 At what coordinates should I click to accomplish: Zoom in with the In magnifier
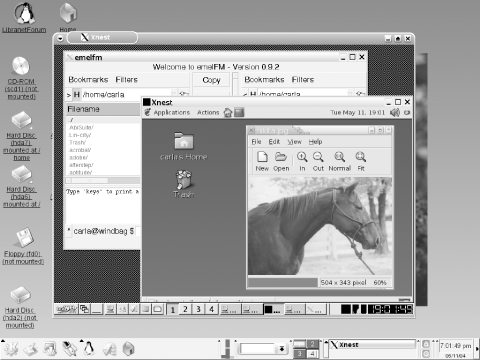point(302,161)
